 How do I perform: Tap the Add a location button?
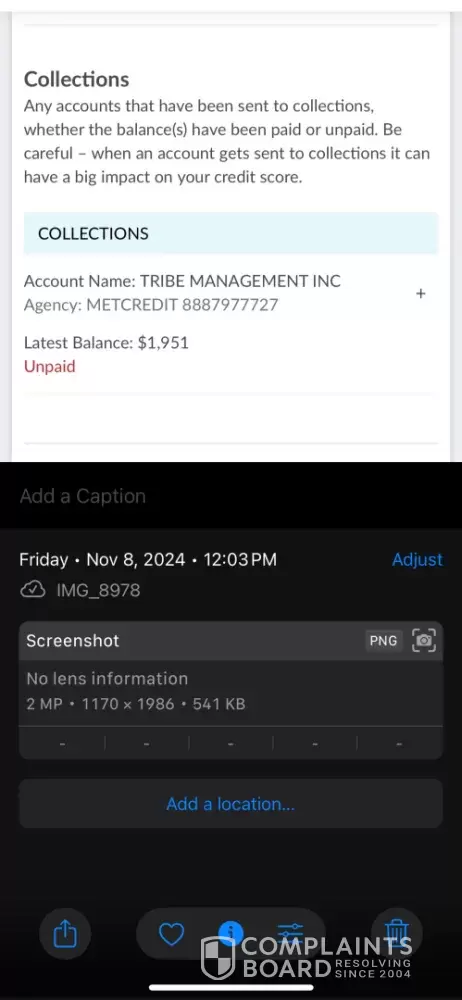[230, 804]
